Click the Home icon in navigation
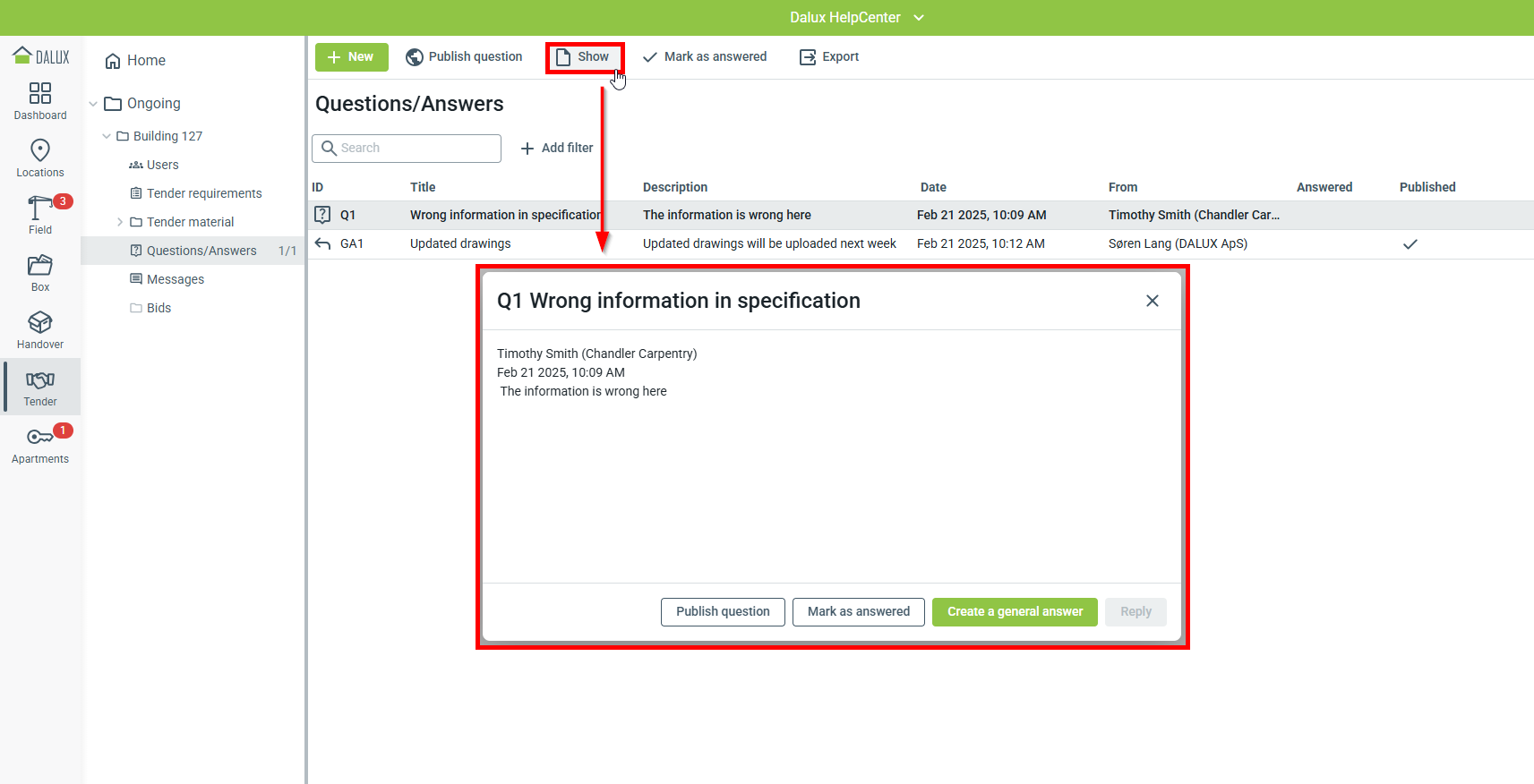Screen dimensions: 1534x784 click(113, 61)
